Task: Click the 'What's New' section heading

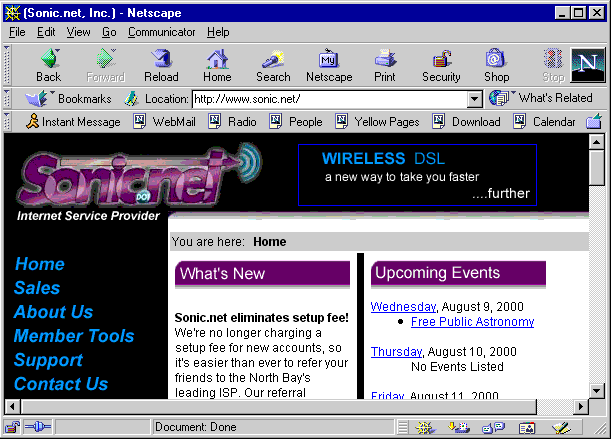Action: click(x=262, y=274)
